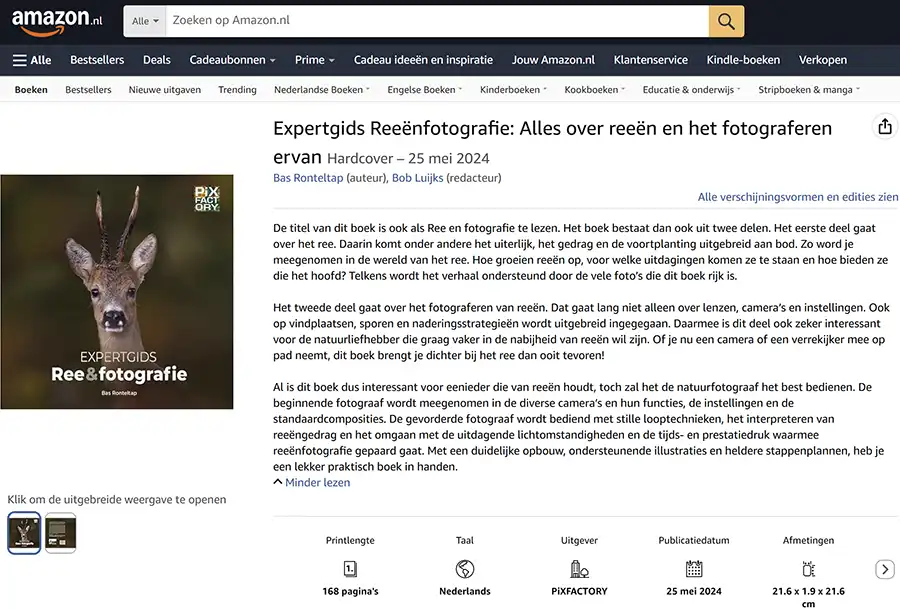
Task: Open the Kindle-boeken menu item
Action: coord(743,60)
